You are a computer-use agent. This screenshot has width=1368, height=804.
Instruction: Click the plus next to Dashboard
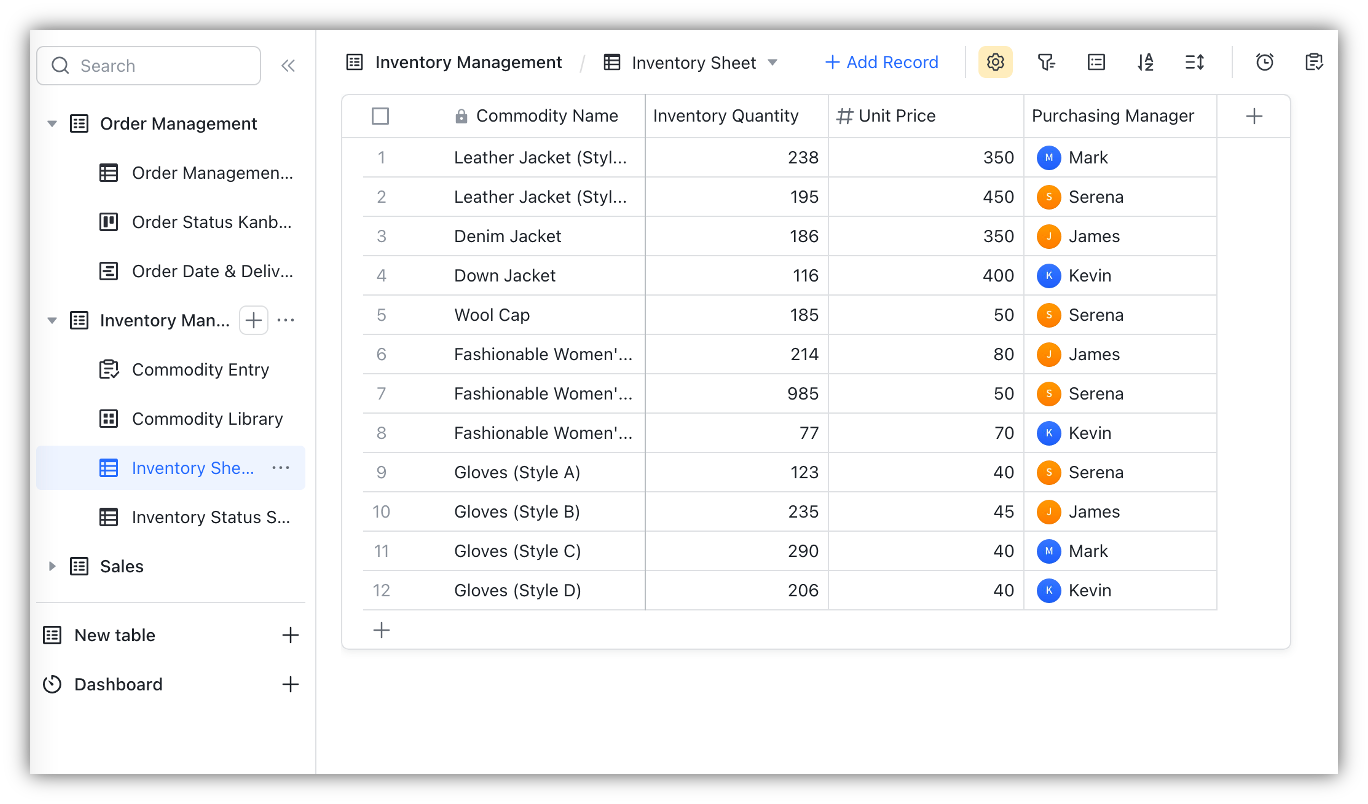(290, 684)
